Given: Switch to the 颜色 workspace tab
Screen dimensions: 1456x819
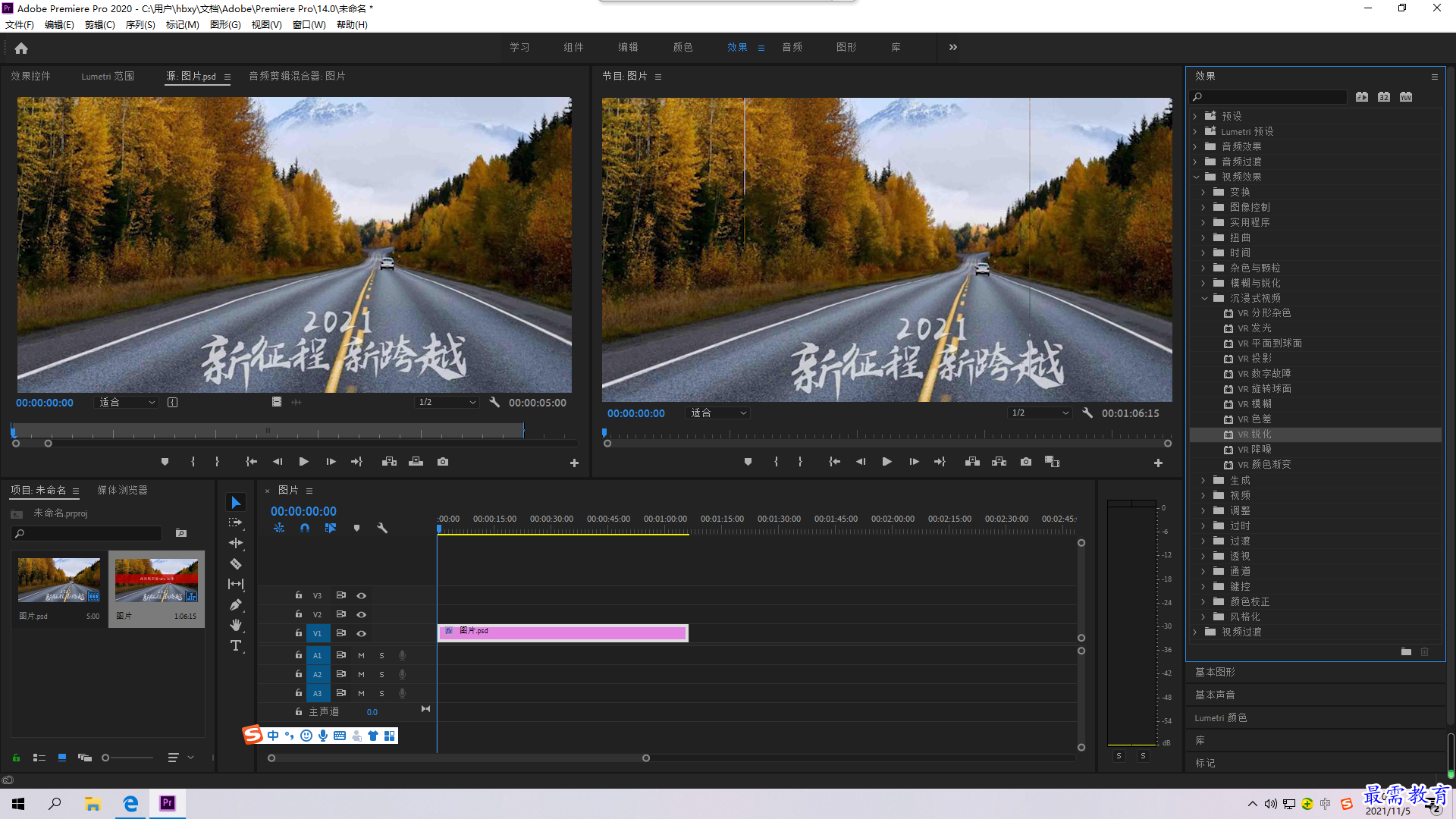Looking at the screenshot, I should click(682, 47).
